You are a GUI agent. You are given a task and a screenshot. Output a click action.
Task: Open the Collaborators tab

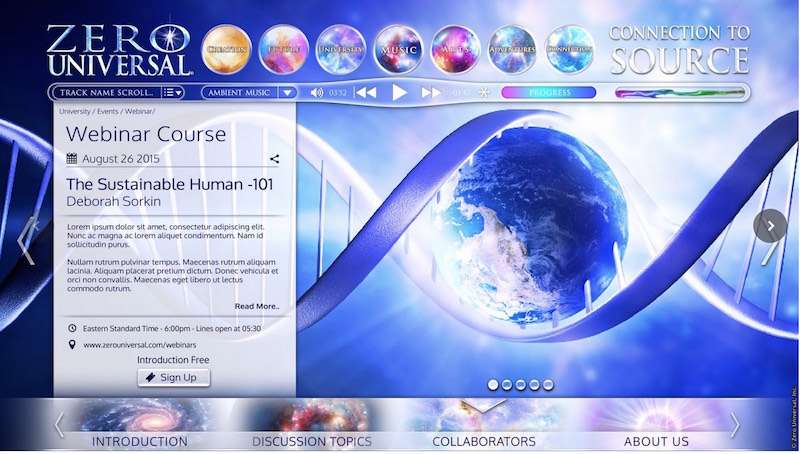(484, 441)
